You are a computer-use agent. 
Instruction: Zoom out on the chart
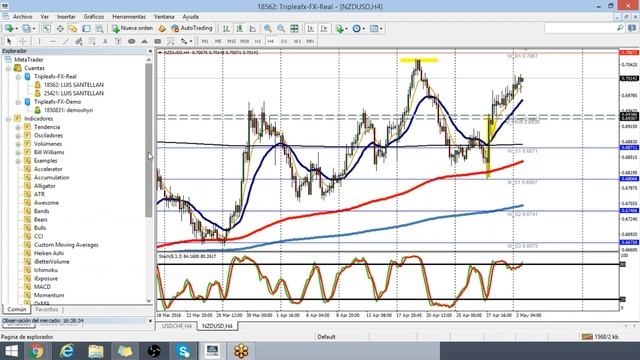click(281, 29)
